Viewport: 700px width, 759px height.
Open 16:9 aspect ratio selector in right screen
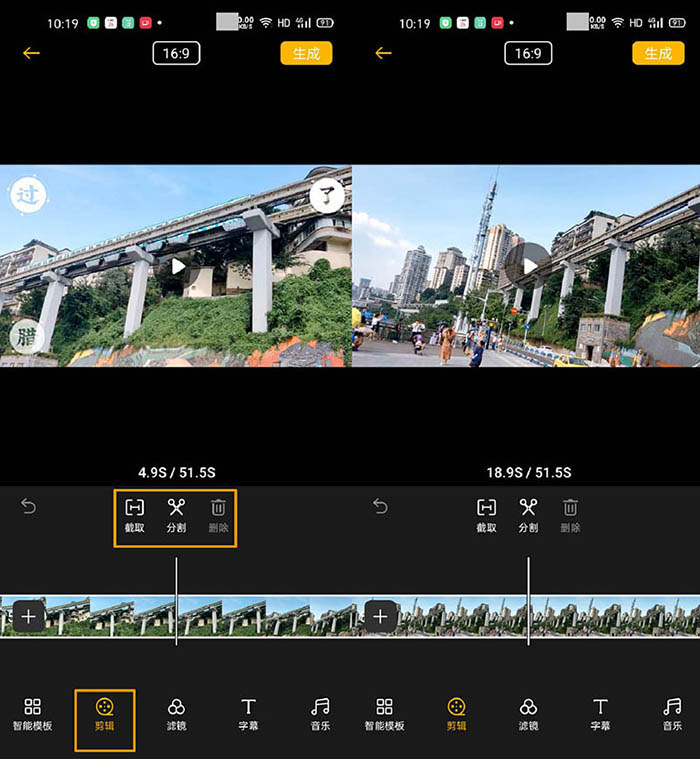(x=528, y=53)
